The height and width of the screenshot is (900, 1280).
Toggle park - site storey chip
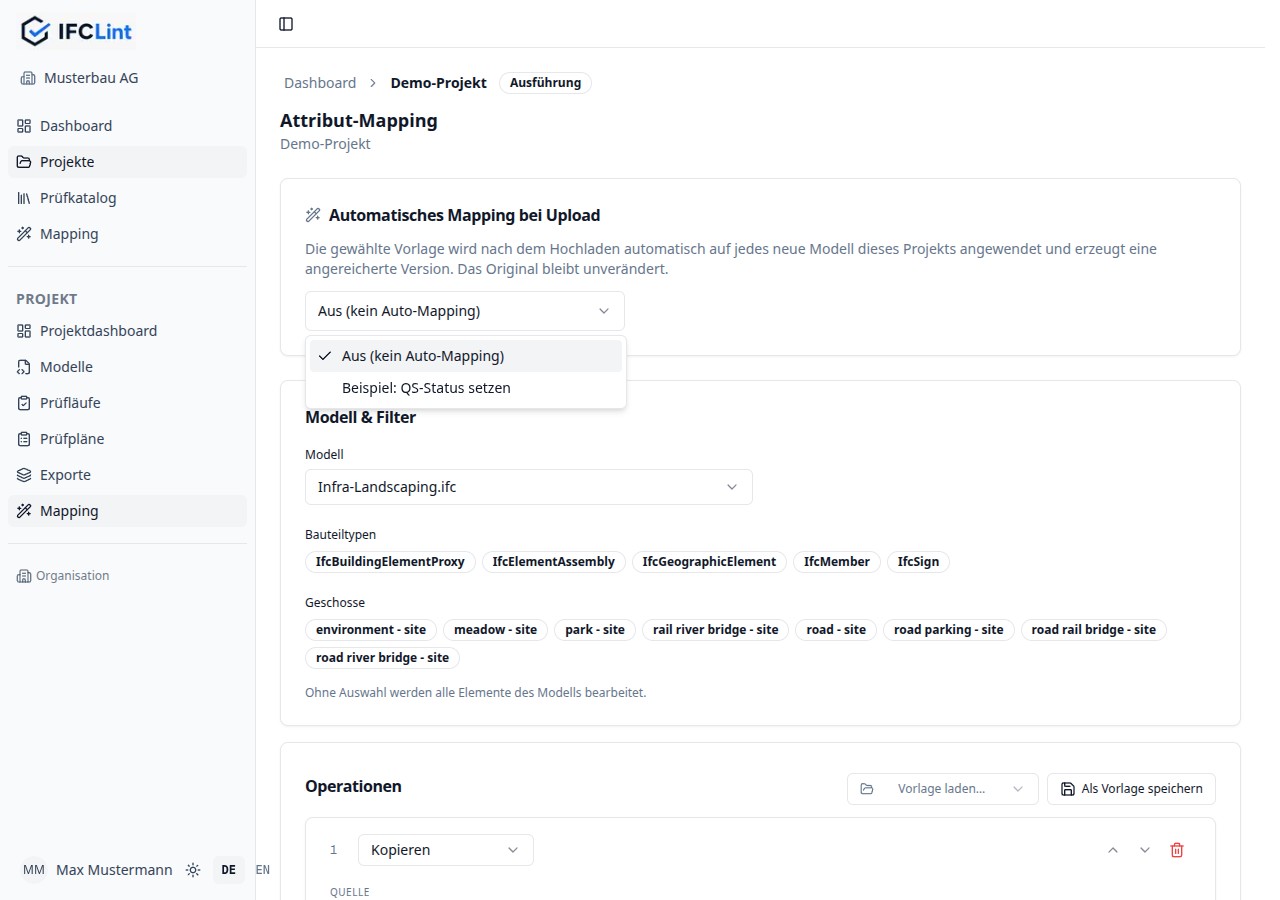(595, 630)
